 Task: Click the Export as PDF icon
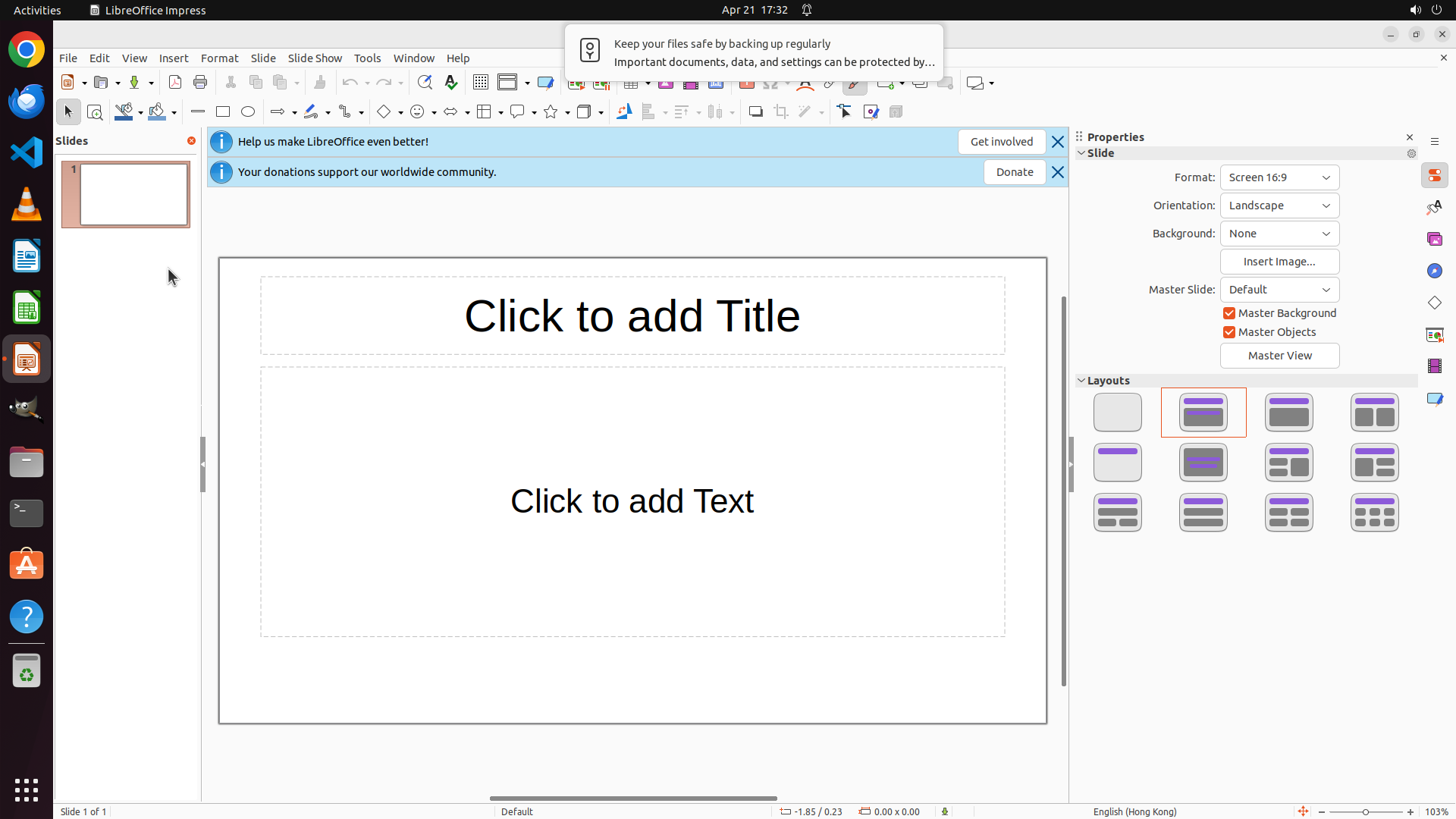[x=175, y=83]
